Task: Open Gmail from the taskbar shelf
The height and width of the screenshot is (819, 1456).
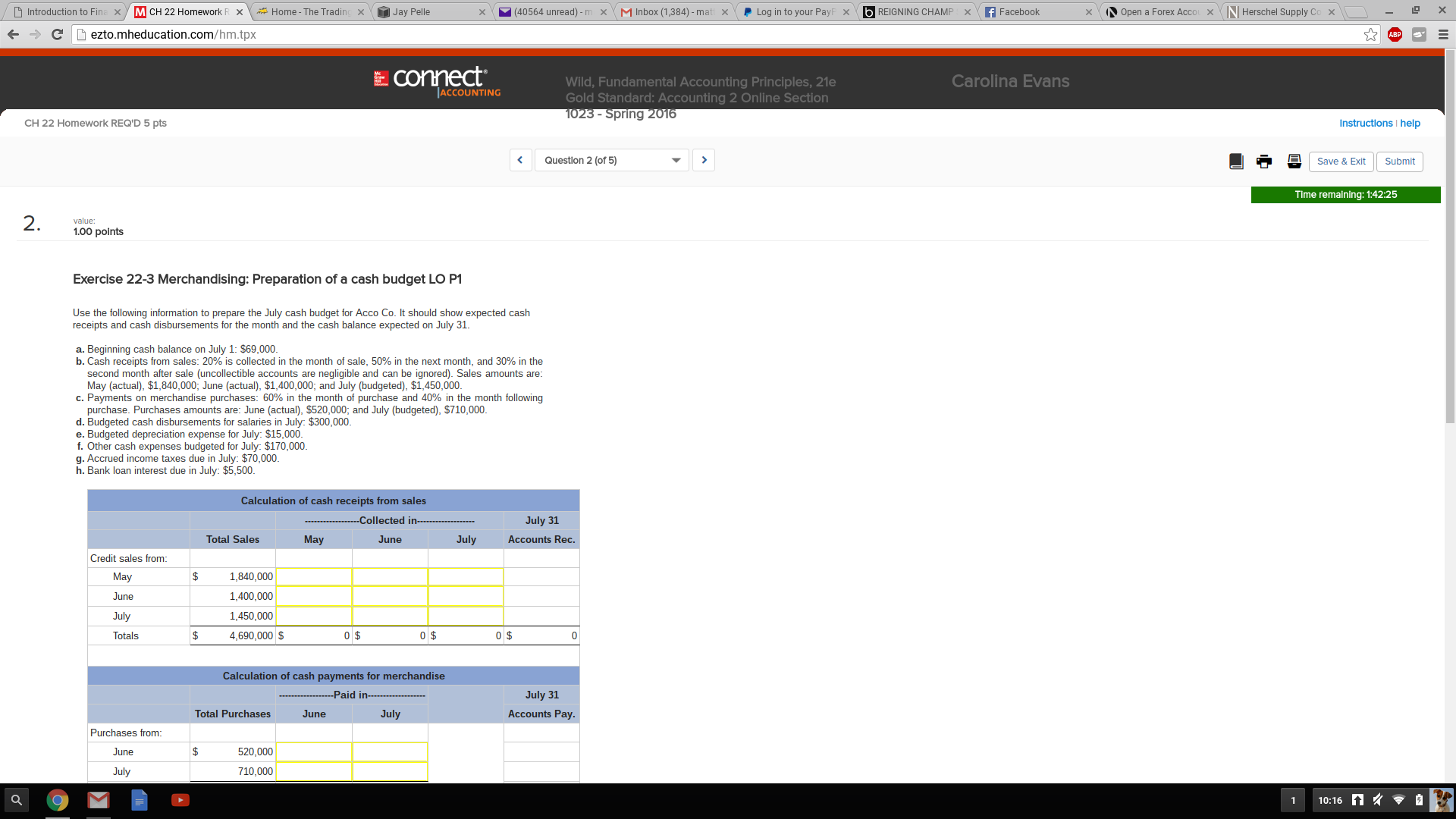Action: tap(99, 800)
